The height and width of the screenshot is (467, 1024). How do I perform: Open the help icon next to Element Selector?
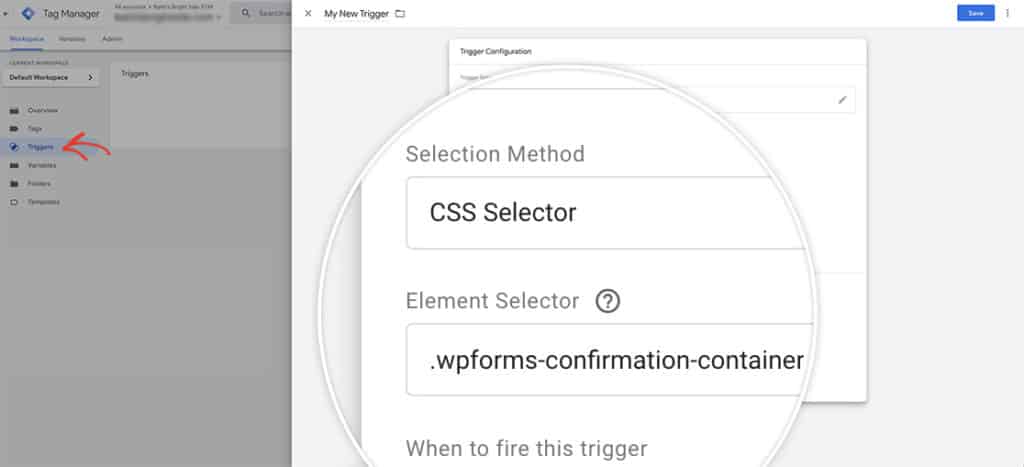[x=608, y=301]
